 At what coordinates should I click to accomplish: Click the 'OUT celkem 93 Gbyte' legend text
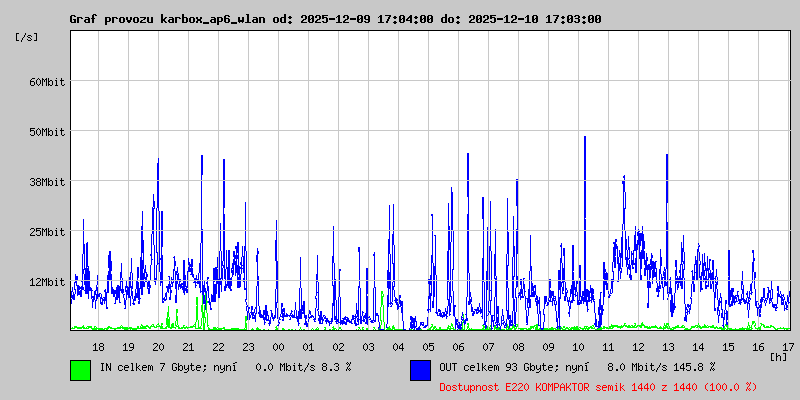[496, 367]
